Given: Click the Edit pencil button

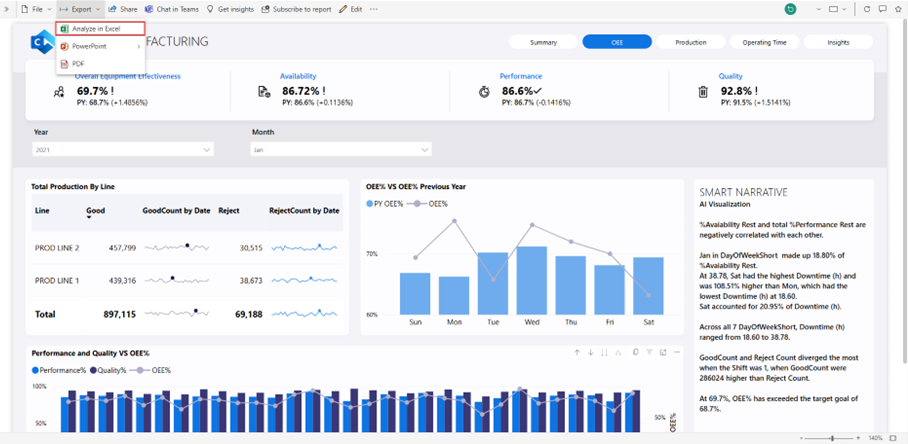Looking at the screenshot, I should [350, 9].
